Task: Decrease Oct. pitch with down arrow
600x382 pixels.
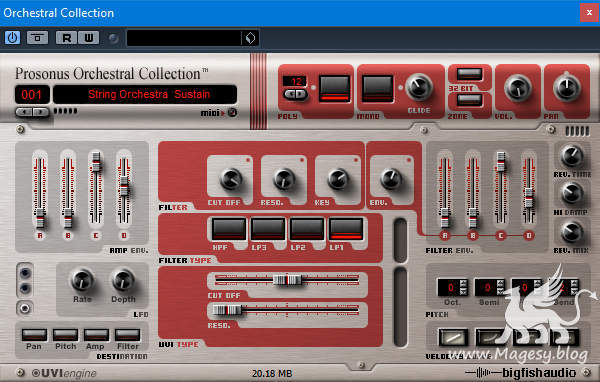Action: point(463,291)
